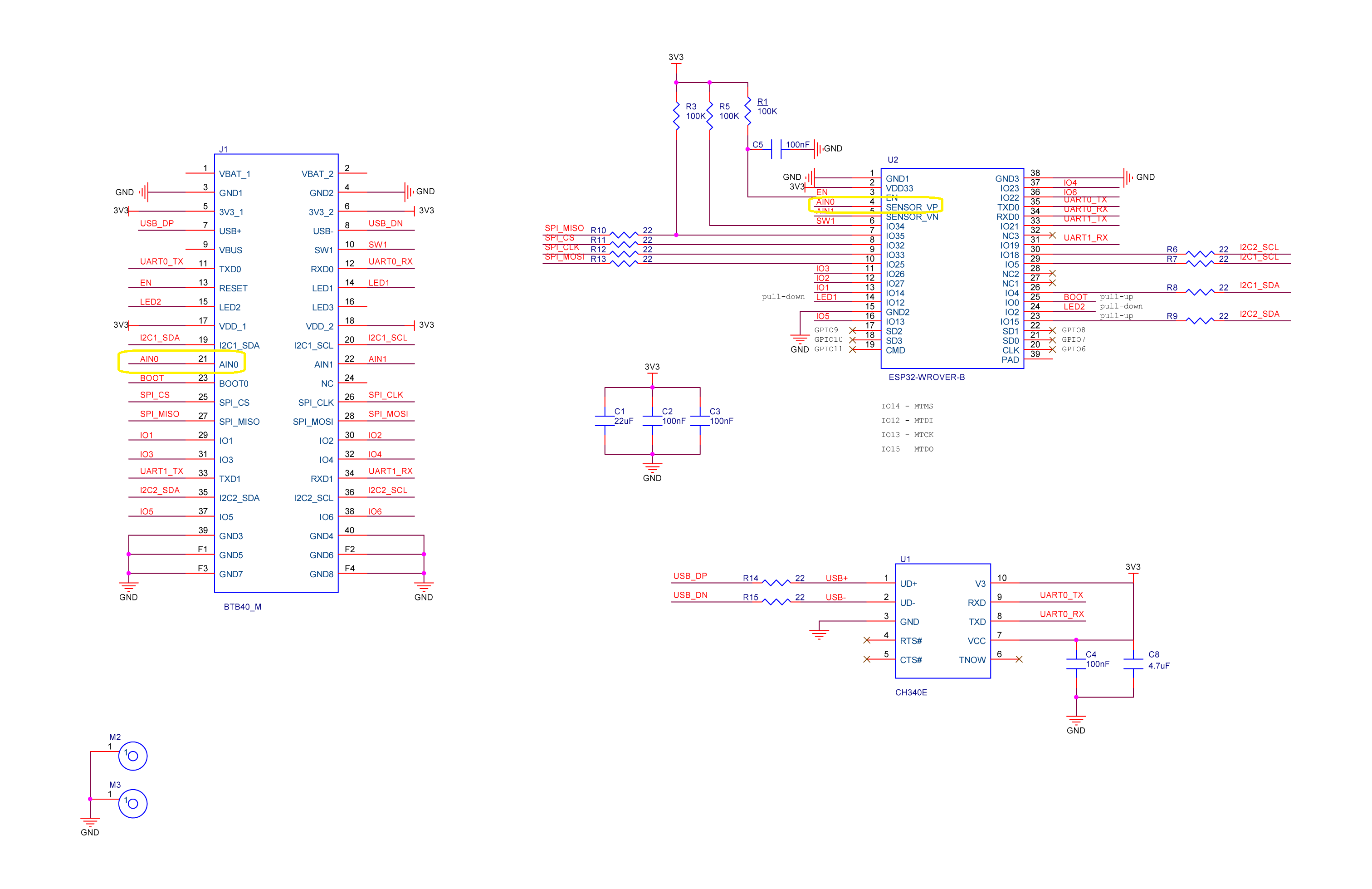Select the ESP32-WROVER-B component label
1372x889 pixels.
pos(927,377)
